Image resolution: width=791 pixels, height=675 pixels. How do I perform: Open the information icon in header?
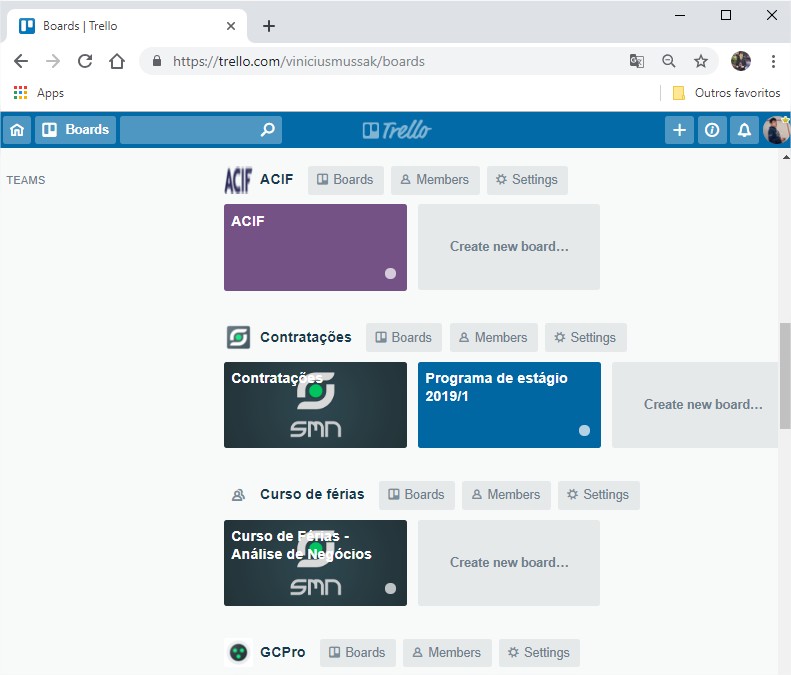[712, 130]
